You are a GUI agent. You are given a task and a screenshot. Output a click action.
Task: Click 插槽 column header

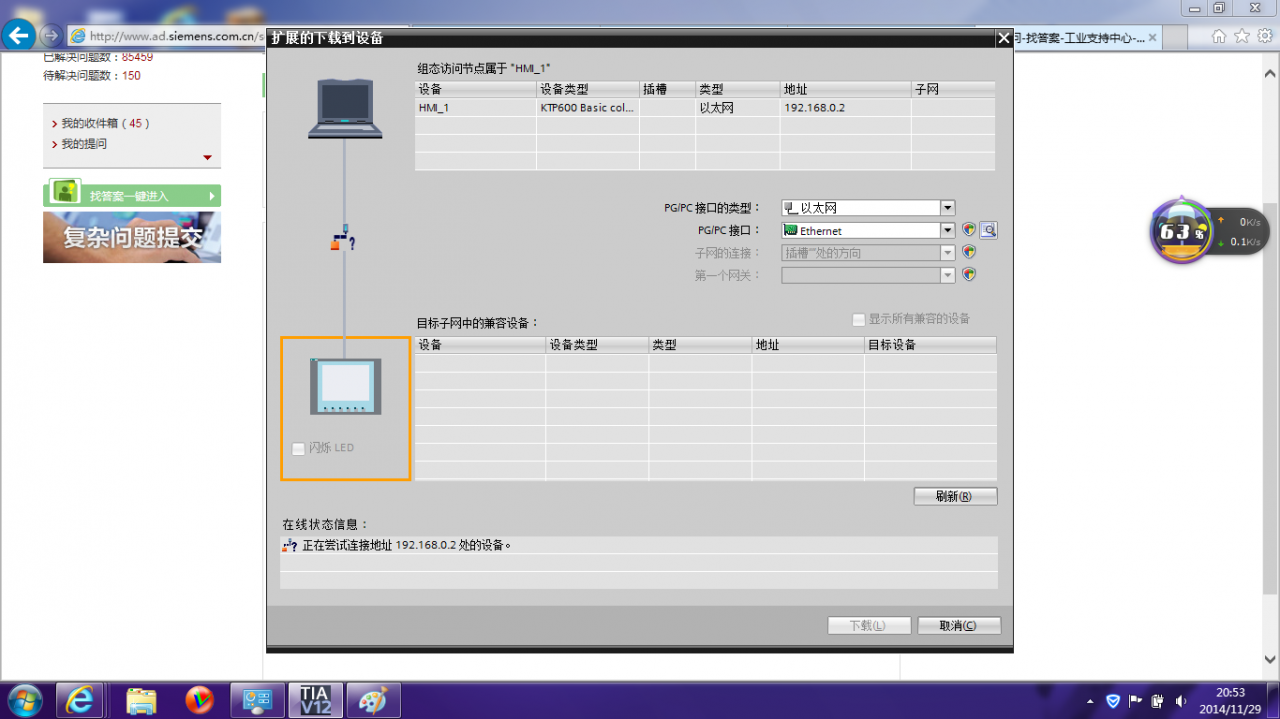(x=667, y=89)
